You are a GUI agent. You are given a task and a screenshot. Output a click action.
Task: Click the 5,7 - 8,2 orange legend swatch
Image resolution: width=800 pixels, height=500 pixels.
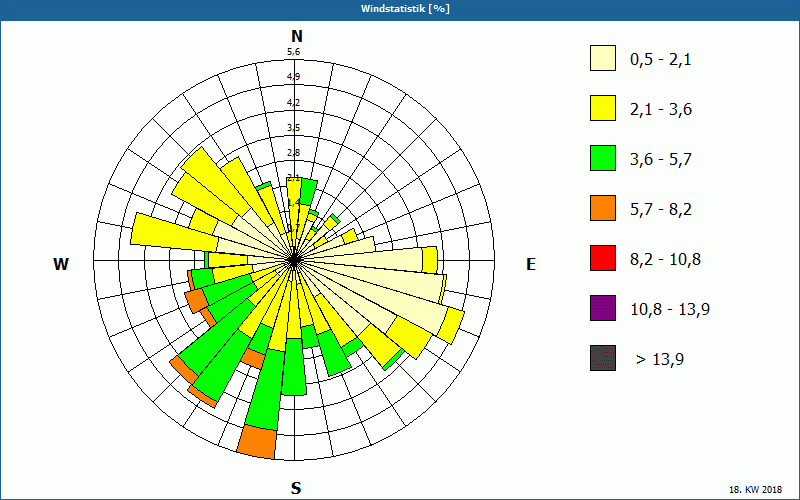pos(603,208)
